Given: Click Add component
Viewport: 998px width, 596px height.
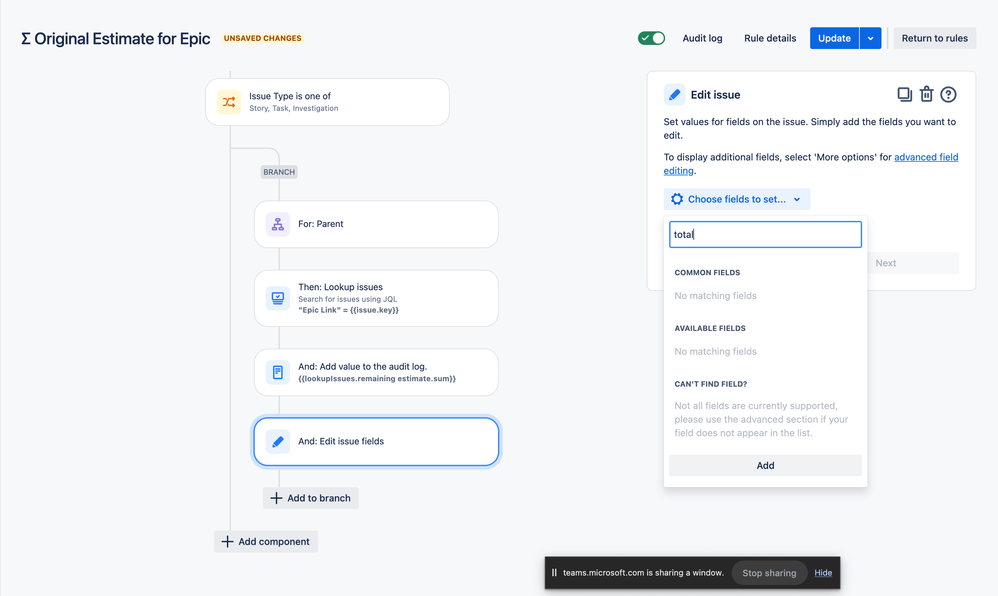Looking at the screenshot, I should click(266, 542).
